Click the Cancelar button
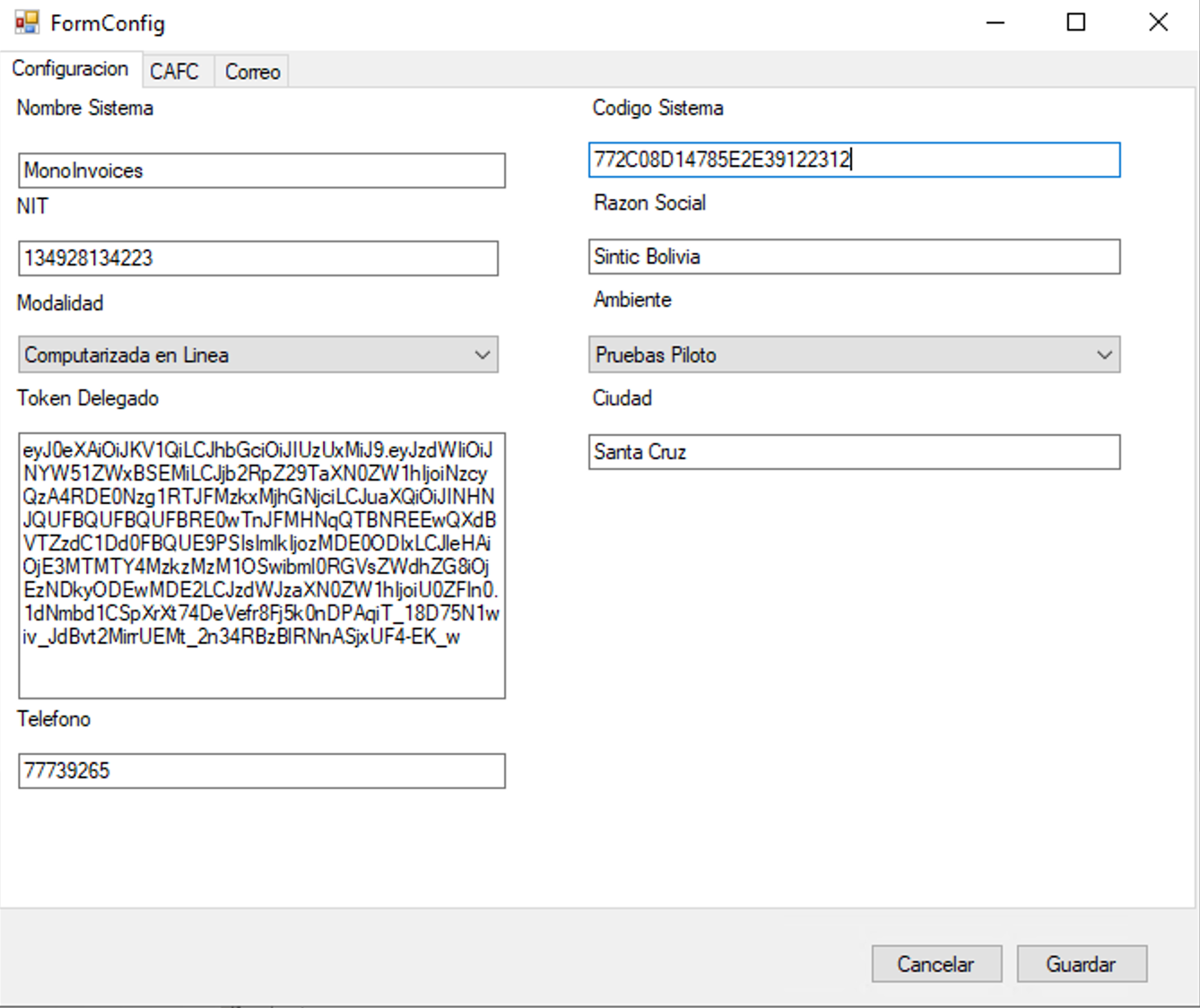The height and width of the screenshot is (1008, 1200). point(935,964)
